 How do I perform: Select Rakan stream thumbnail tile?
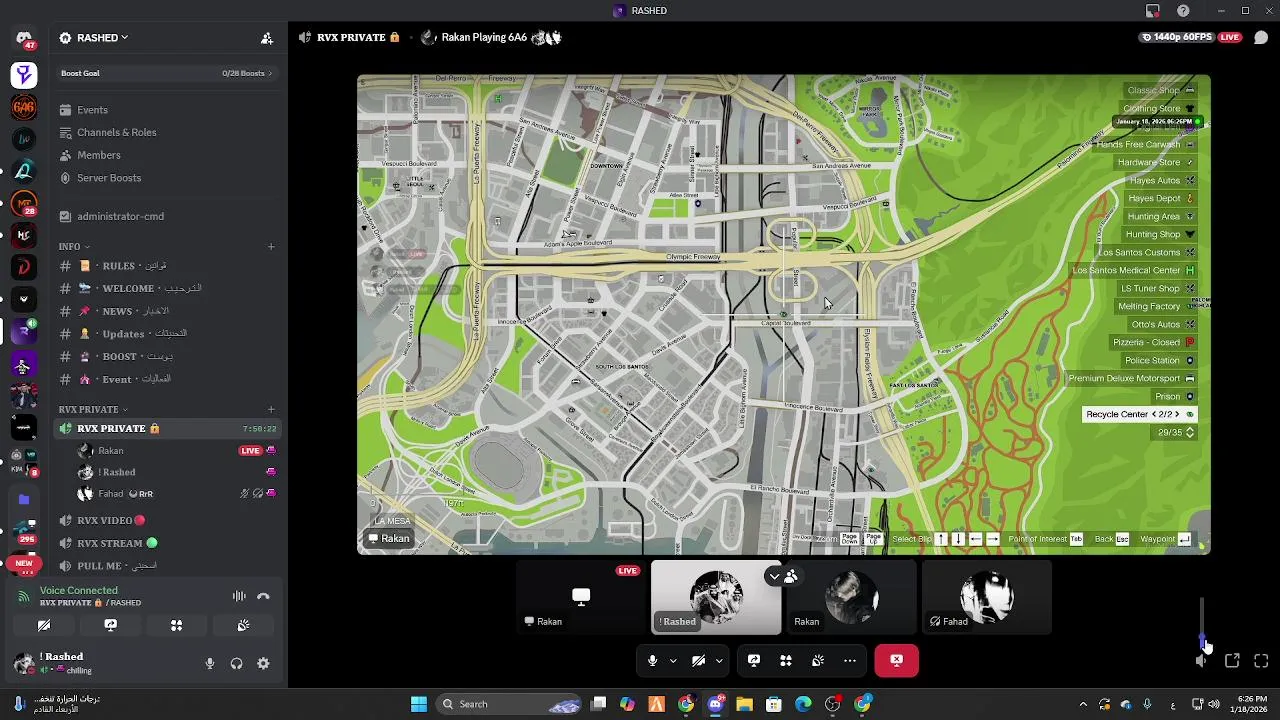point(581,597)
